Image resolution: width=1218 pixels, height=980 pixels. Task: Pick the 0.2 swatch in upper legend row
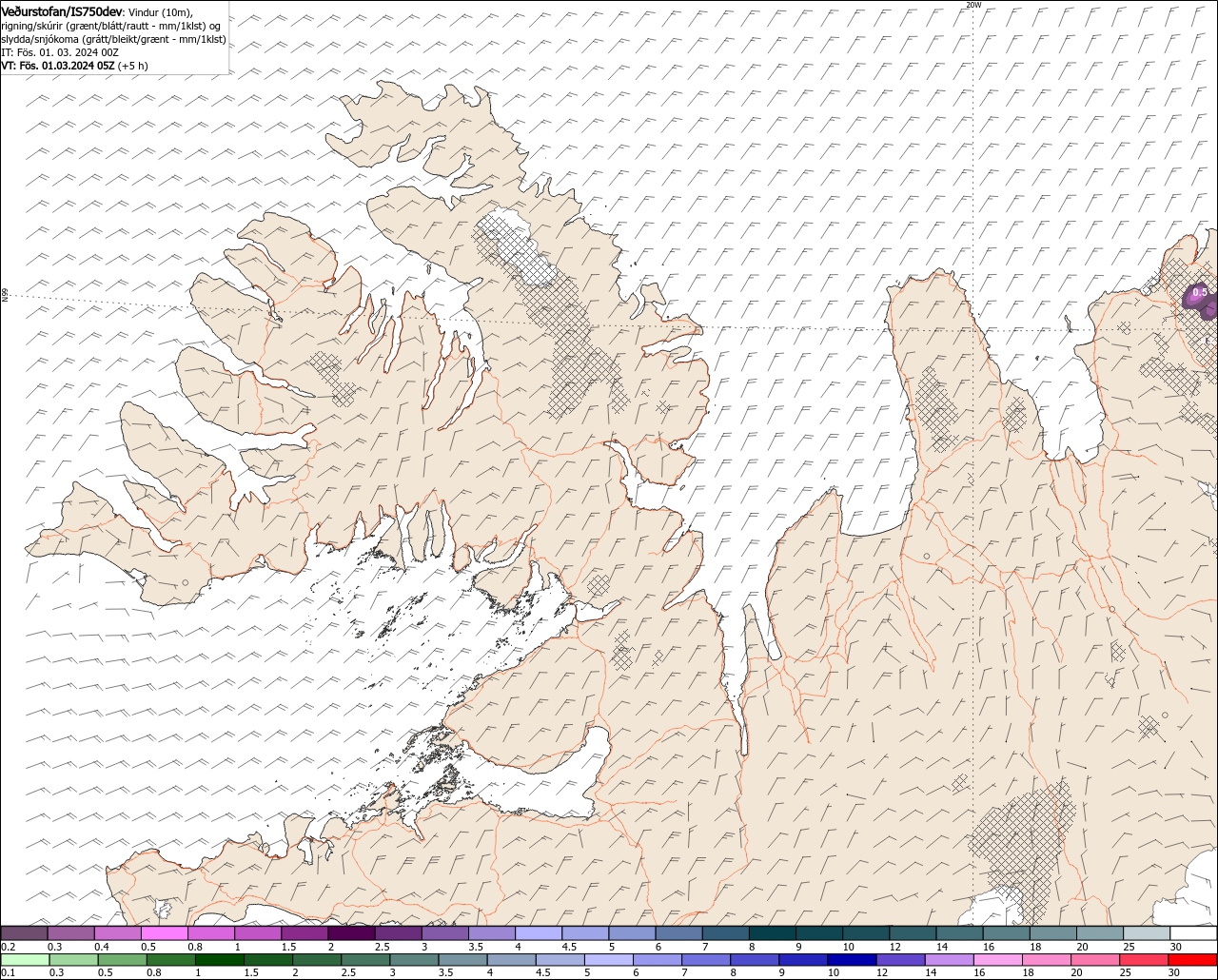(24, 933)
